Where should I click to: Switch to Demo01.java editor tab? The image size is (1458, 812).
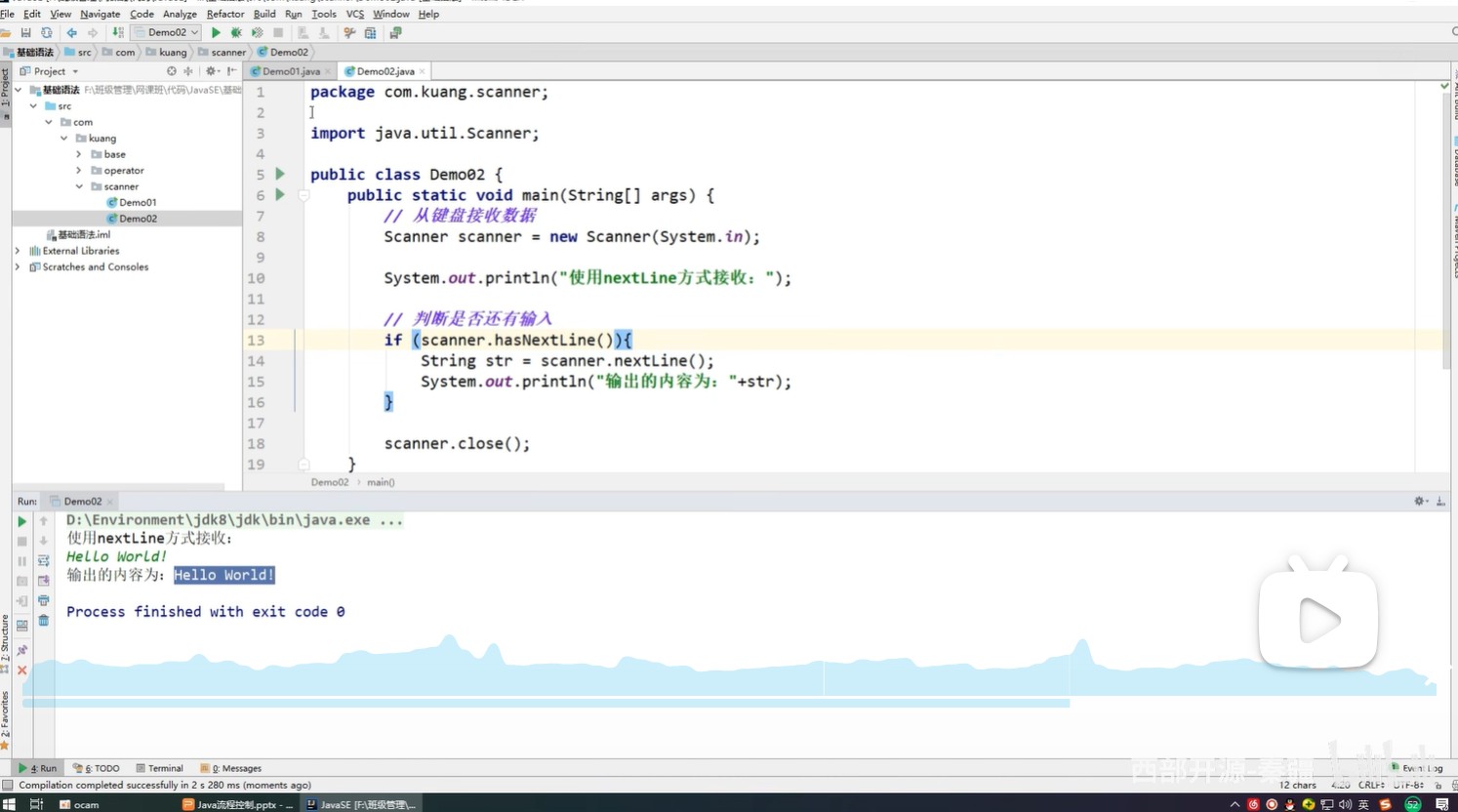[x=291, y=71]
